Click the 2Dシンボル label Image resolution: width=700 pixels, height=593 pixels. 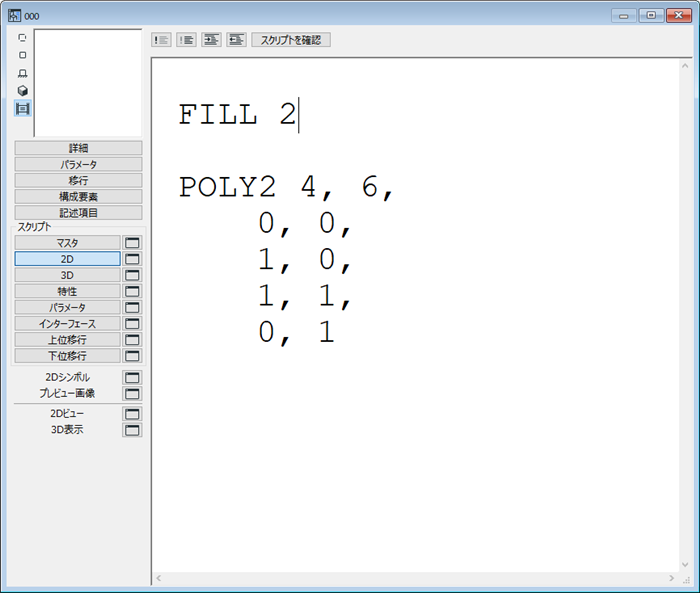[67, 377]
